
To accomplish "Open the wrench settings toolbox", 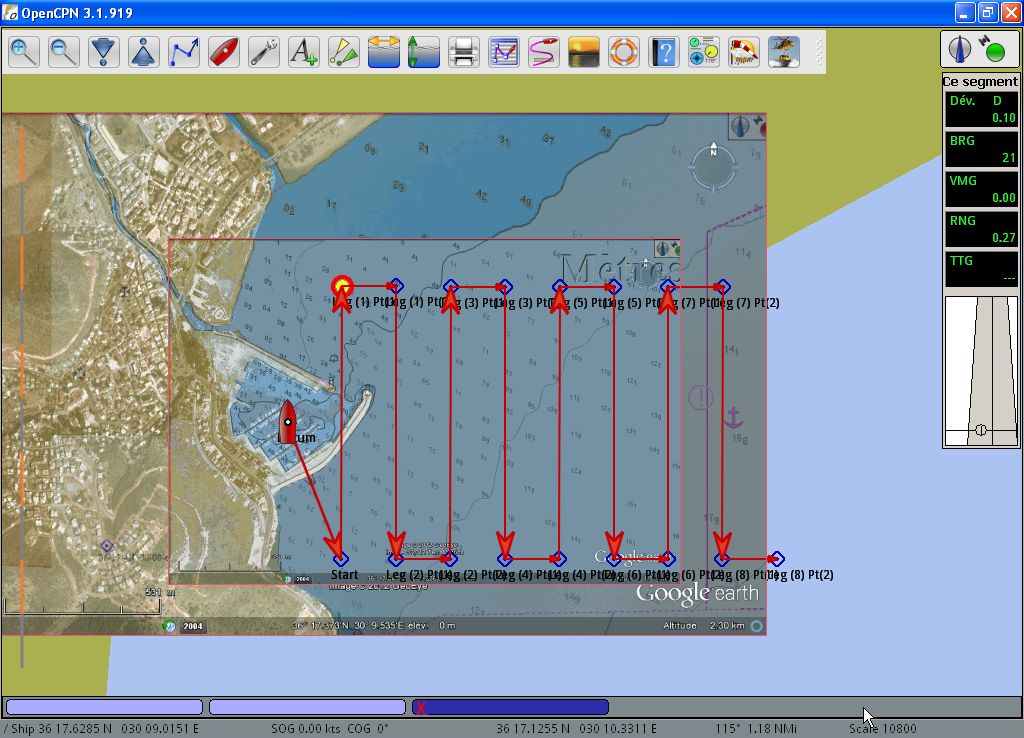I will coord(264,51).
